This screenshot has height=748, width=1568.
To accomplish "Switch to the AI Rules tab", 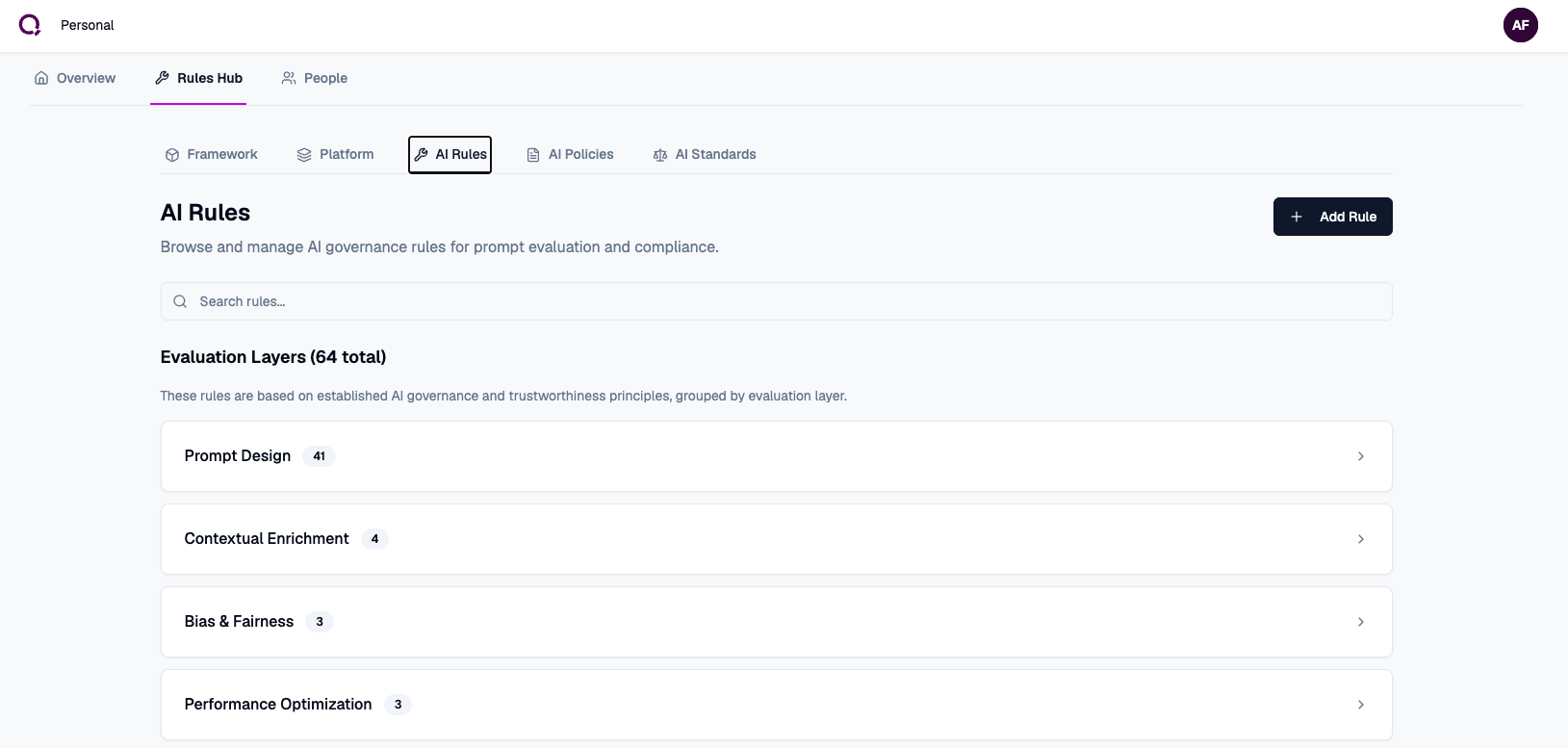I will [x=450, y=154].
